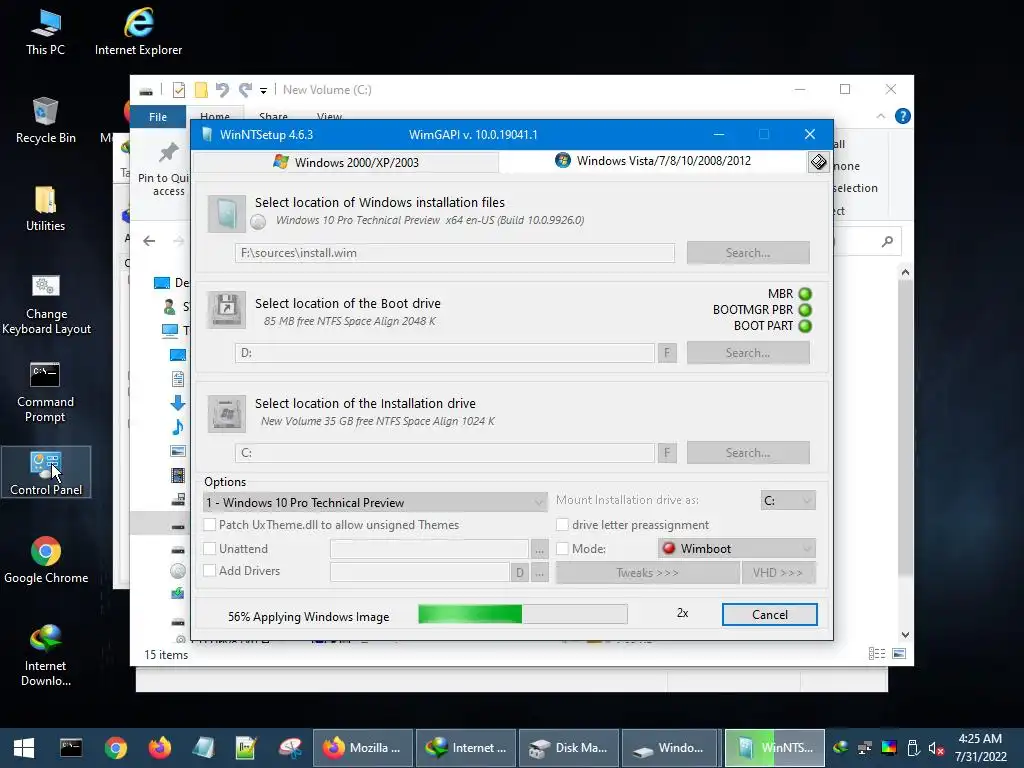The height and width of the screenshot is (768, 1024).
Task: Click the Boot drive D: field
Action: (x=445, y=353)
